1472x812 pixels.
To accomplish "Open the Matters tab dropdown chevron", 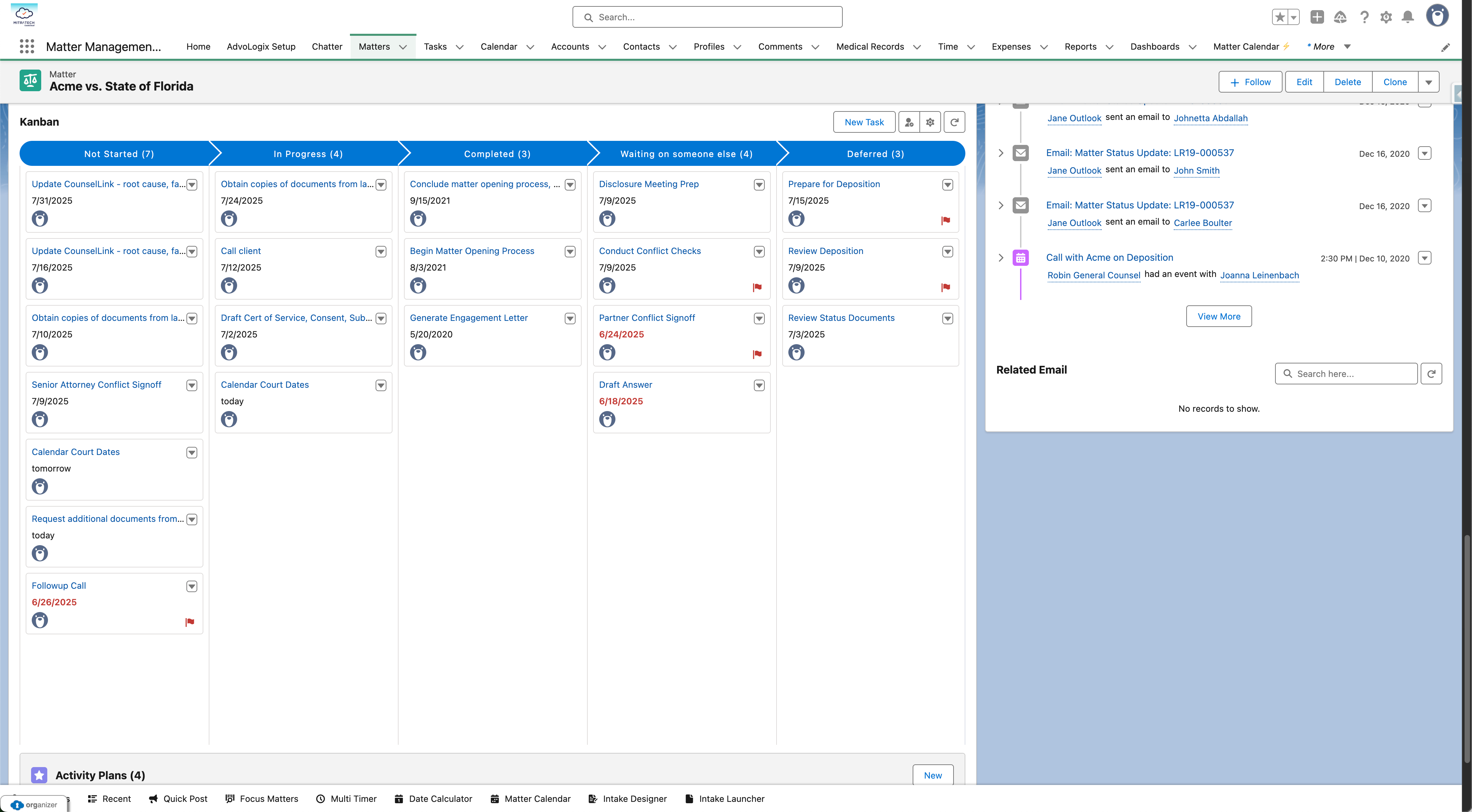I will pos(403,47).
